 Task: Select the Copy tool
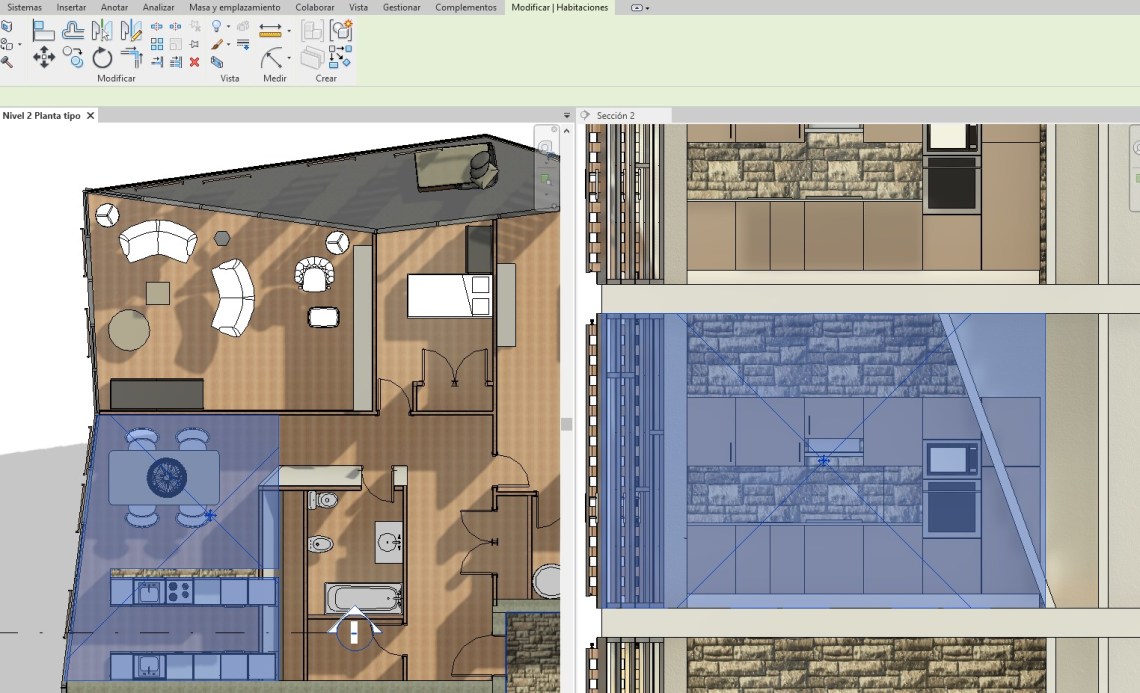[x=73, y=57]
